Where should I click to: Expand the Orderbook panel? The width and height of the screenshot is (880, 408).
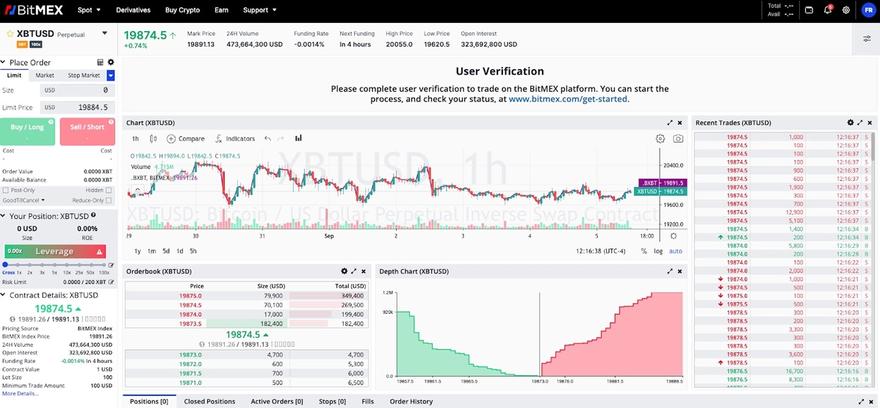click(354, 271)
